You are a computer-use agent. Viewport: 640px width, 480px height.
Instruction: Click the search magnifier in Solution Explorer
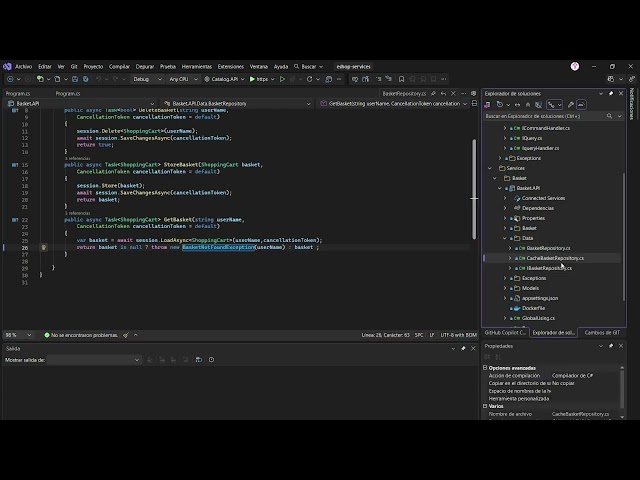pos(609,116)
